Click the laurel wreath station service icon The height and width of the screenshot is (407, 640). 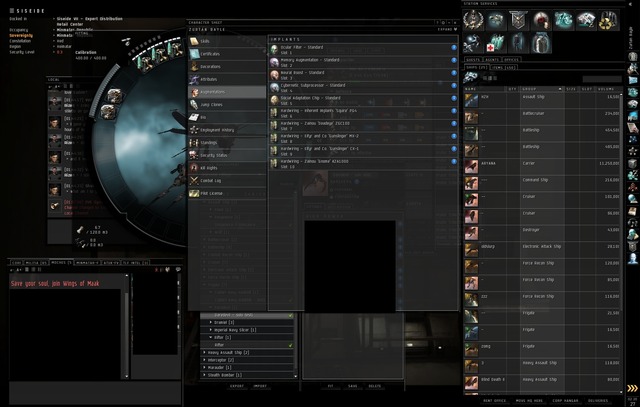click(x=473, y=20)
